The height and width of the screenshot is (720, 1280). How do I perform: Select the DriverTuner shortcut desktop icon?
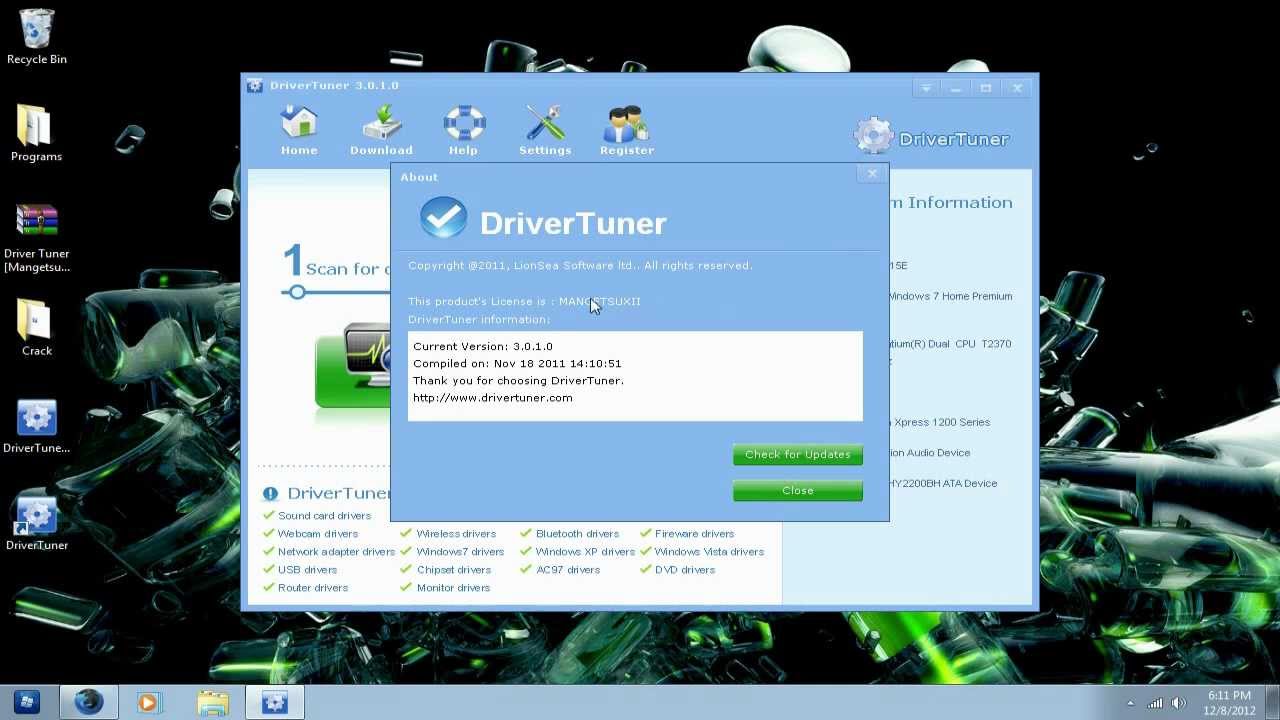tap(36, 523)
